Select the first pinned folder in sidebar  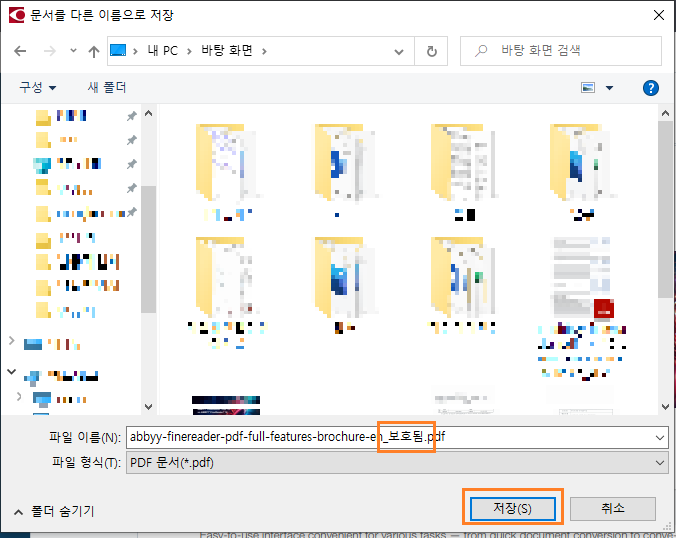[x=62, y=116]
